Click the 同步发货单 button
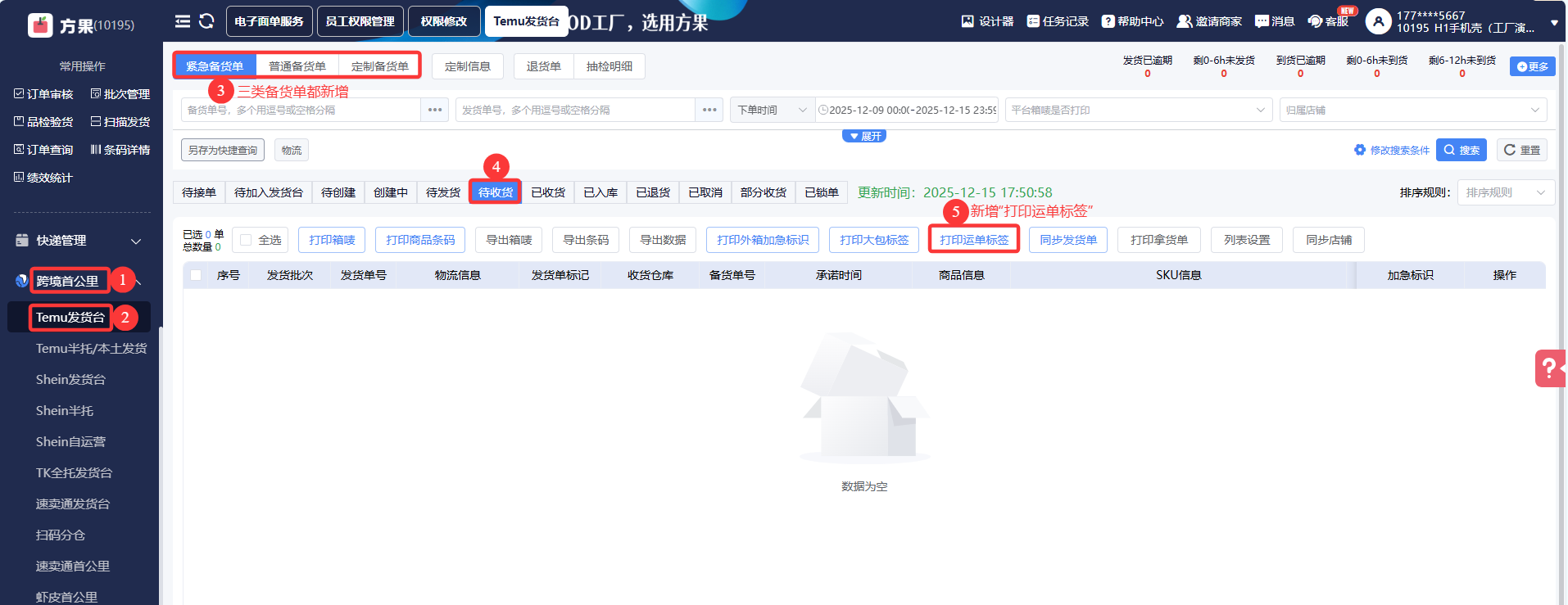This screenshot has width=1568, height=605. [x=1068, y=240]
